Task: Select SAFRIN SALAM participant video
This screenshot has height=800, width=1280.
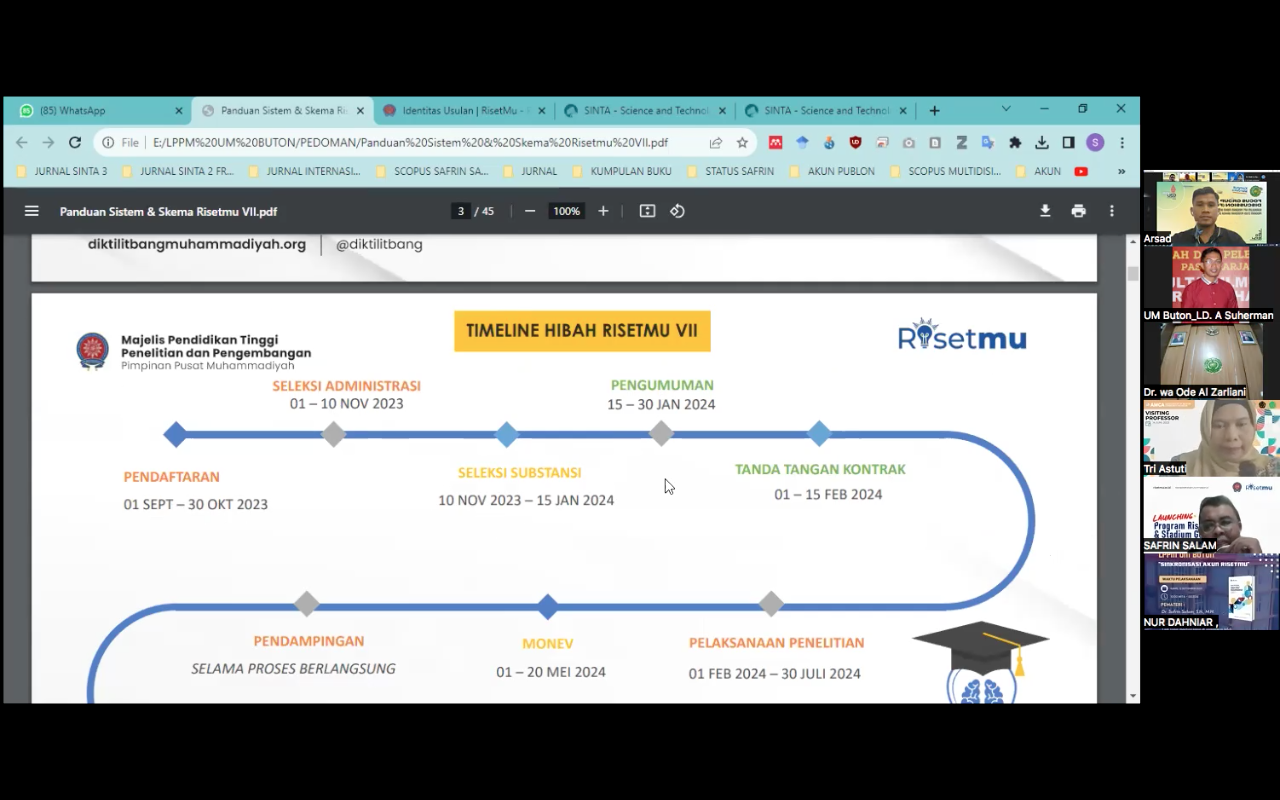Action: tap(1211, 516)
